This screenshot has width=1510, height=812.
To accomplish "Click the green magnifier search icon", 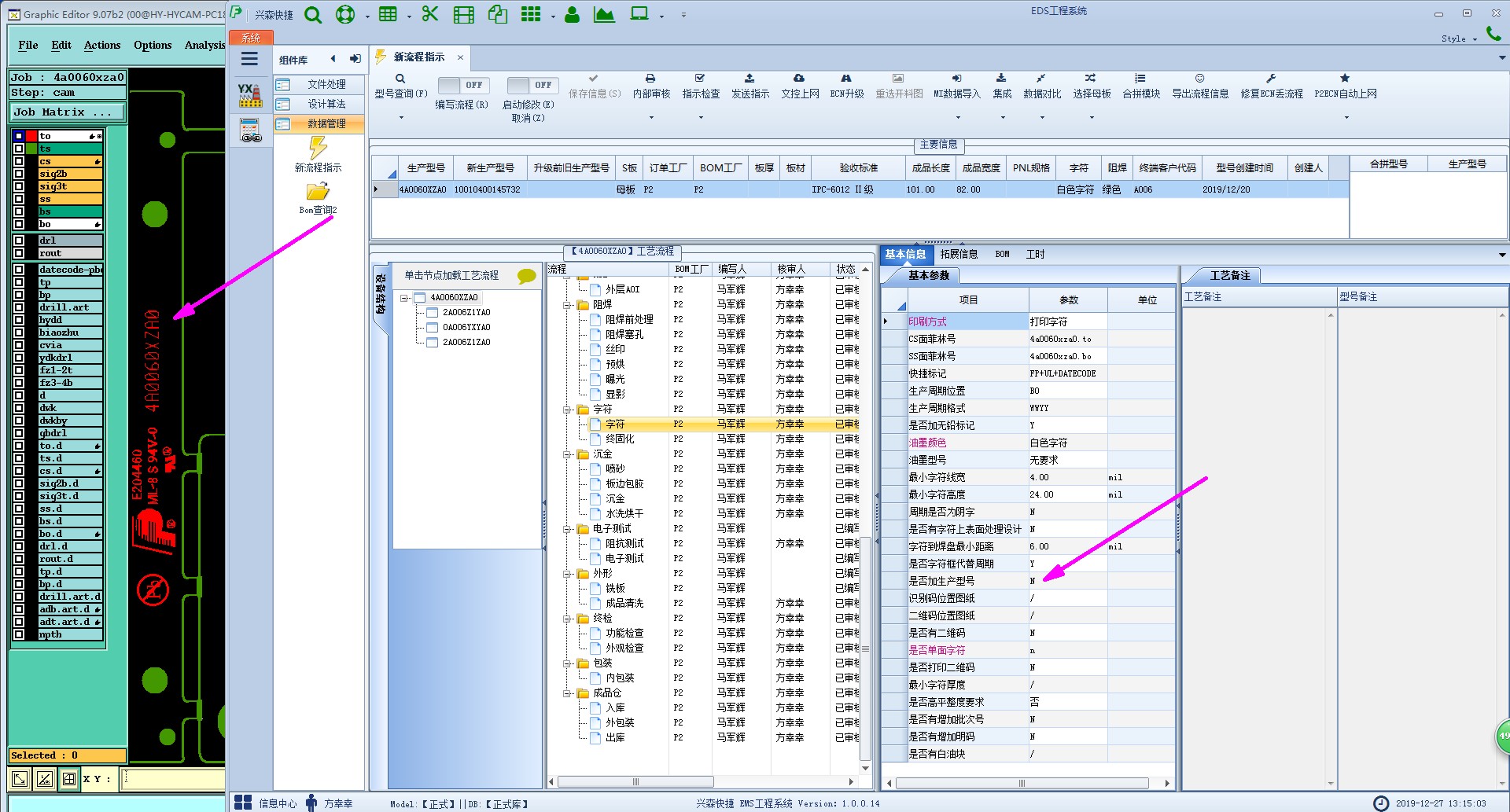I will point(312,15).
